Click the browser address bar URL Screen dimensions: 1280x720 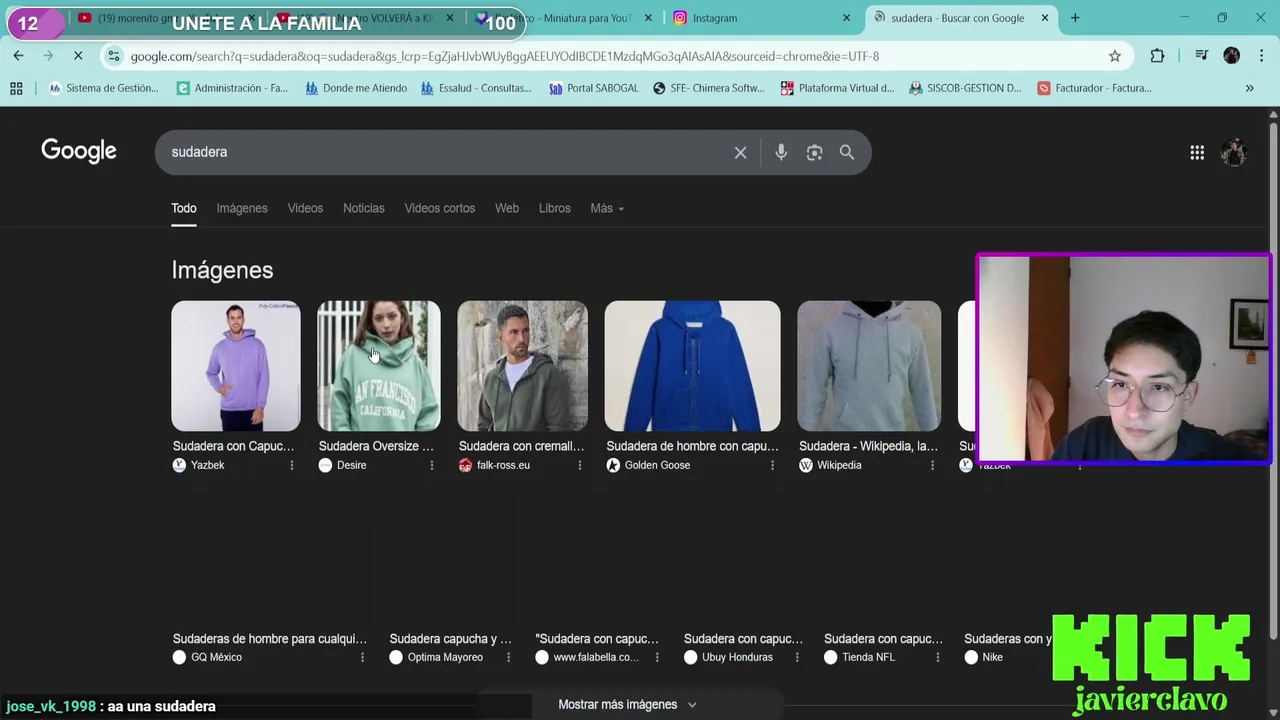tap(505, 56)
